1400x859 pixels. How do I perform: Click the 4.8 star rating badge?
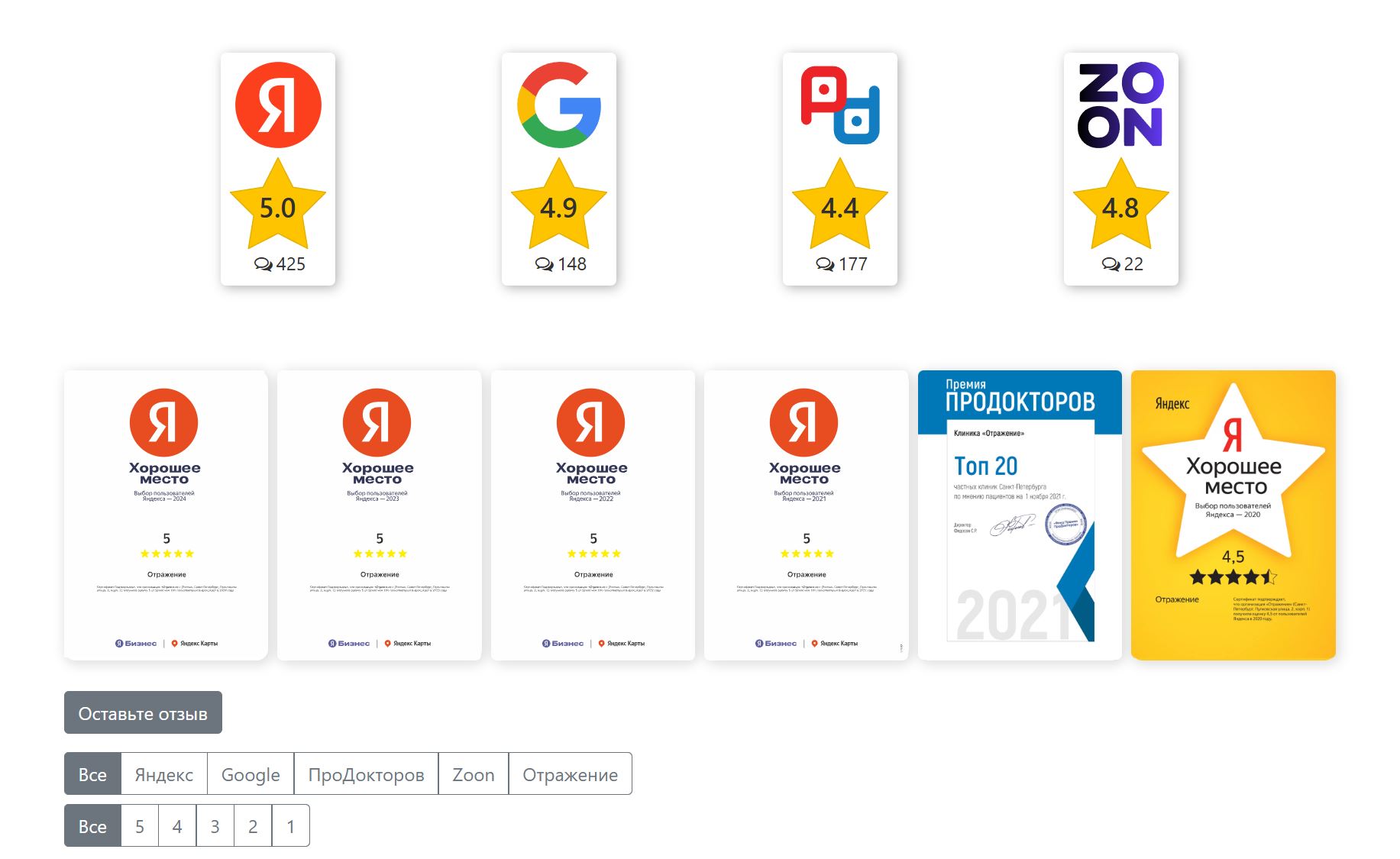coord(1121,205)
